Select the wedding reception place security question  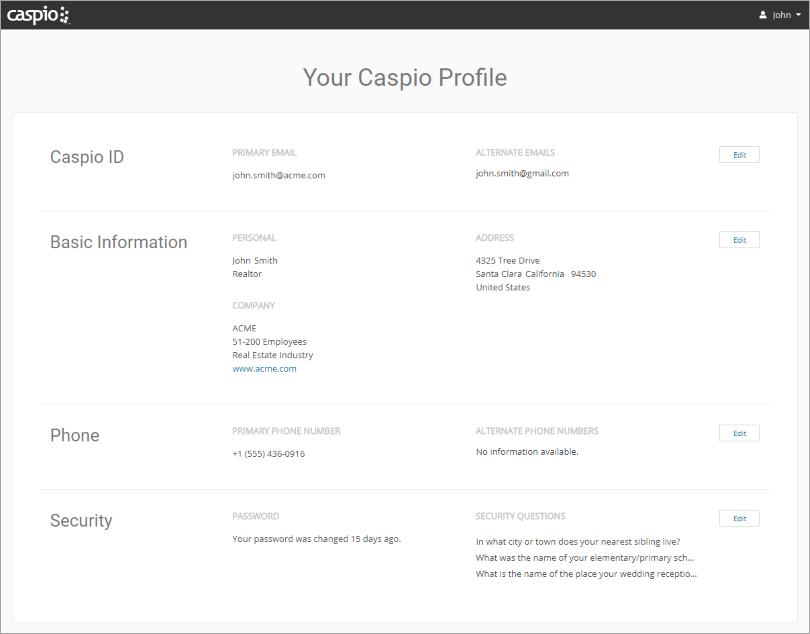tap(586, 574)
